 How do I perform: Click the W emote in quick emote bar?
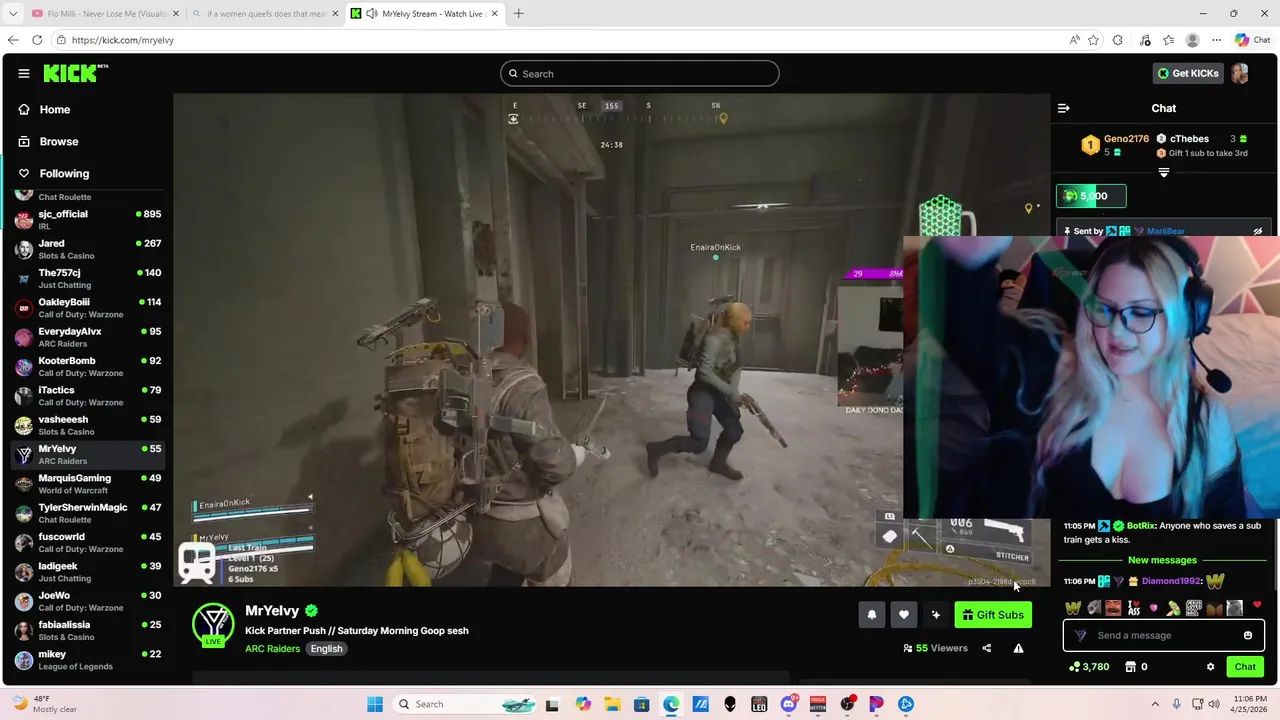click(x=1073, y=608)
